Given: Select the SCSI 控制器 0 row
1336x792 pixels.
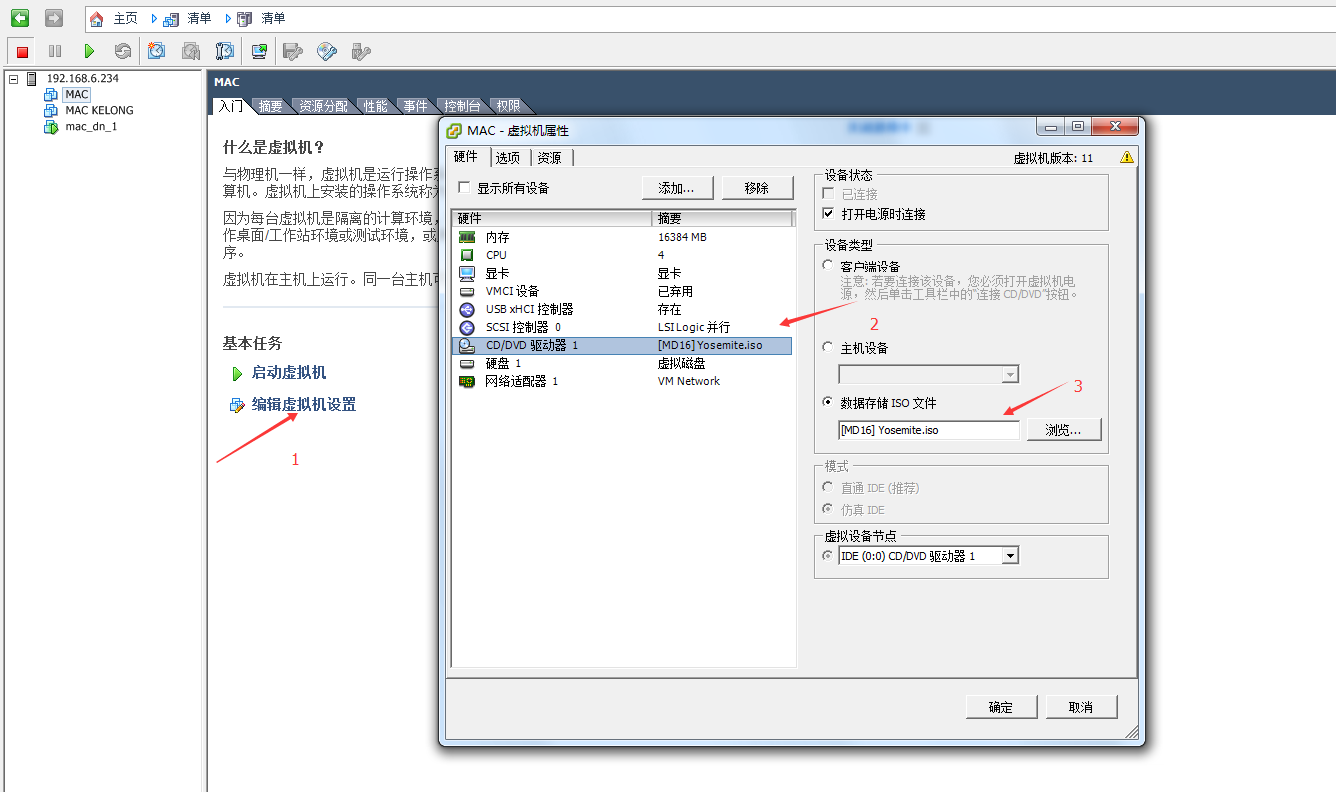Looking at the screenshot, I should click(x=622, y=327).
